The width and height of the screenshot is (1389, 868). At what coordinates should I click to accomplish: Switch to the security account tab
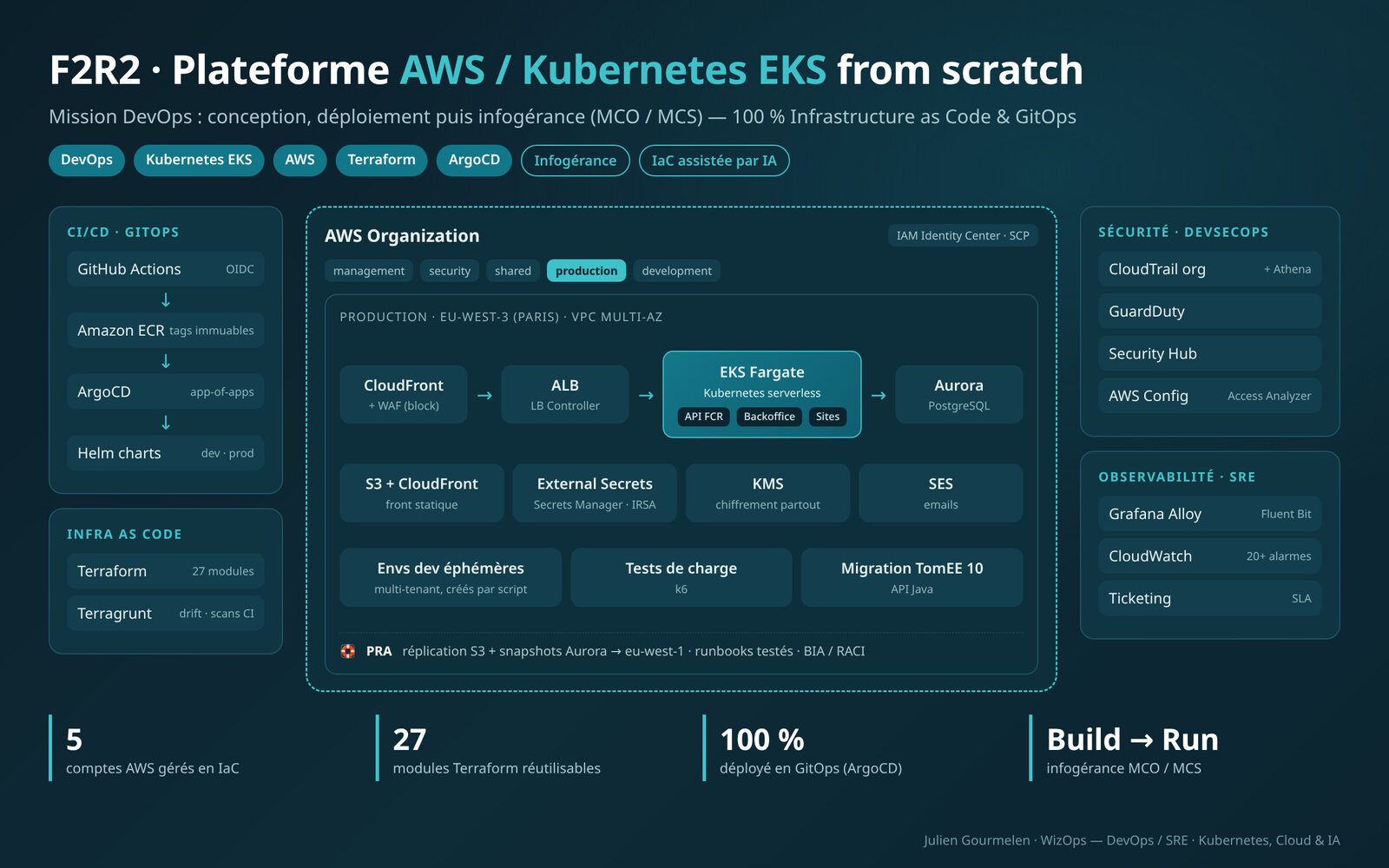pyautogui.click(x=450, y=271)
